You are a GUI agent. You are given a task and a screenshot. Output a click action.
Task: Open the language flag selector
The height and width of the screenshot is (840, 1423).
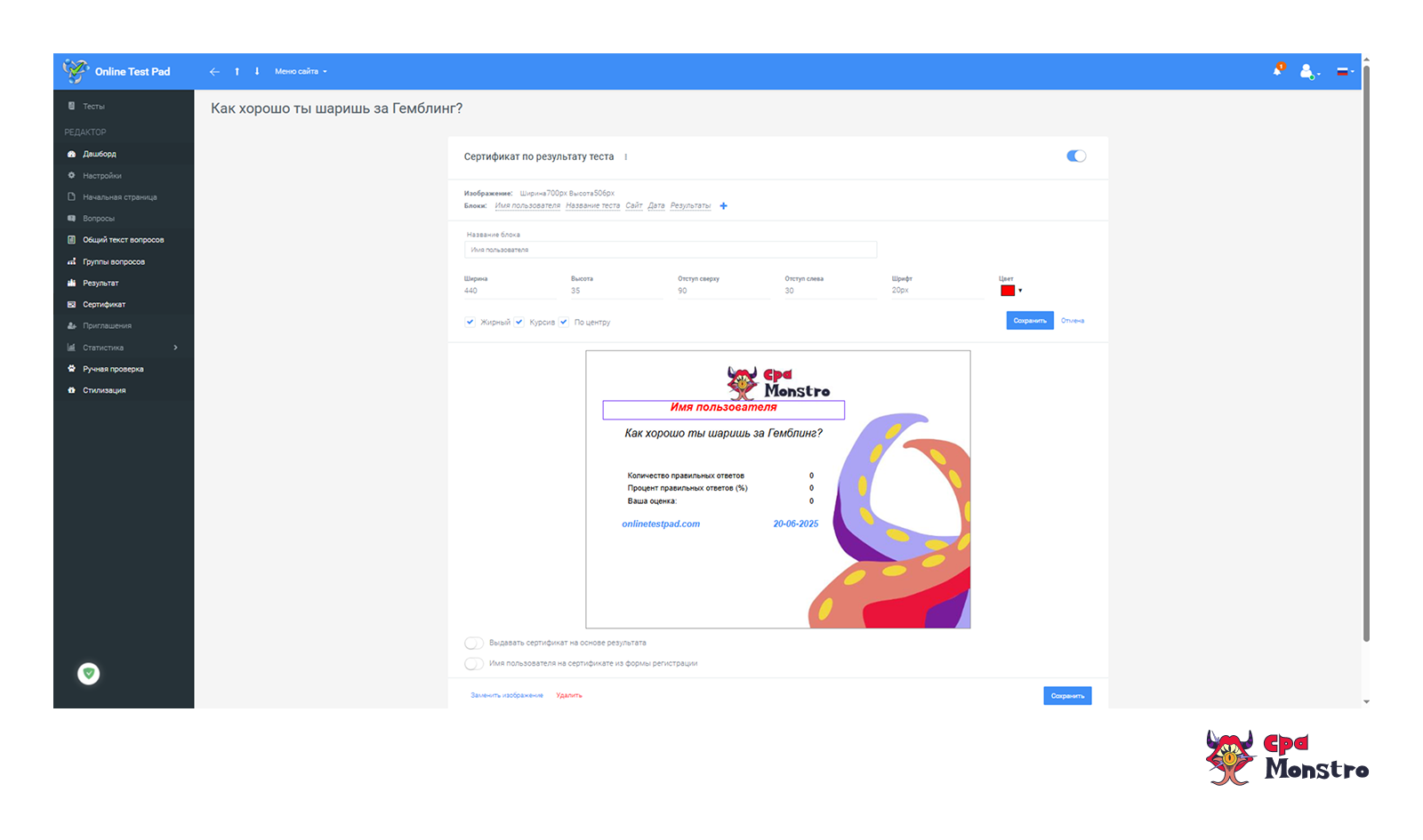[1345, 72]
